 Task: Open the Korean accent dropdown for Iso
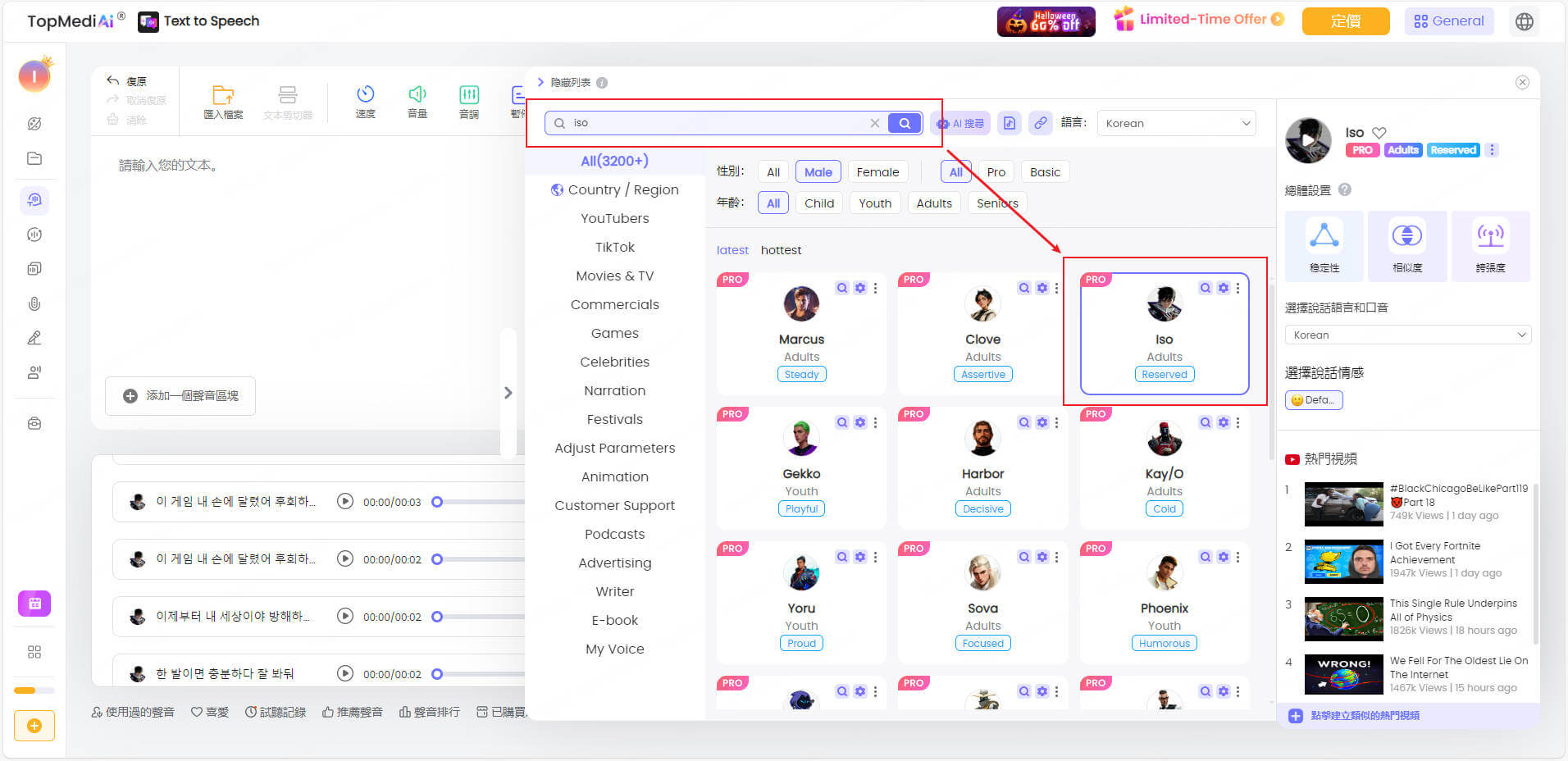[x=1408, y=335]
